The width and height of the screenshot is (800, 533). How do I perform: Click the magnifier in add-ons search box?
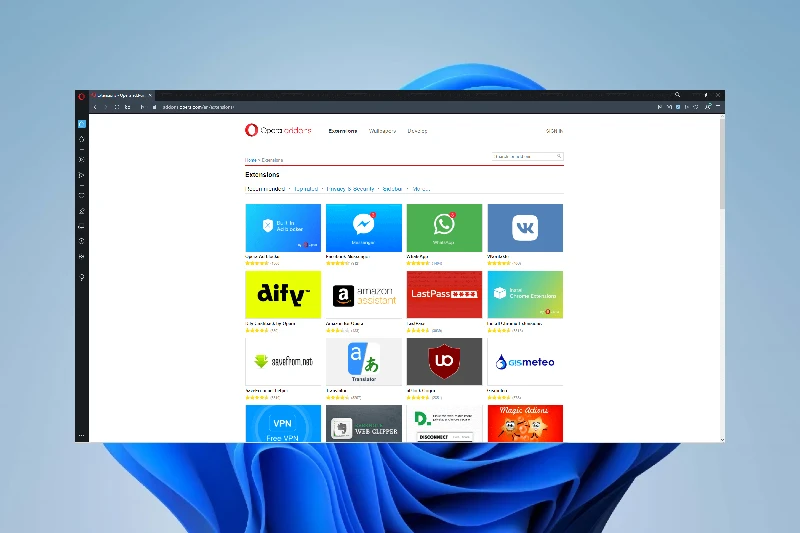point(559,157)
